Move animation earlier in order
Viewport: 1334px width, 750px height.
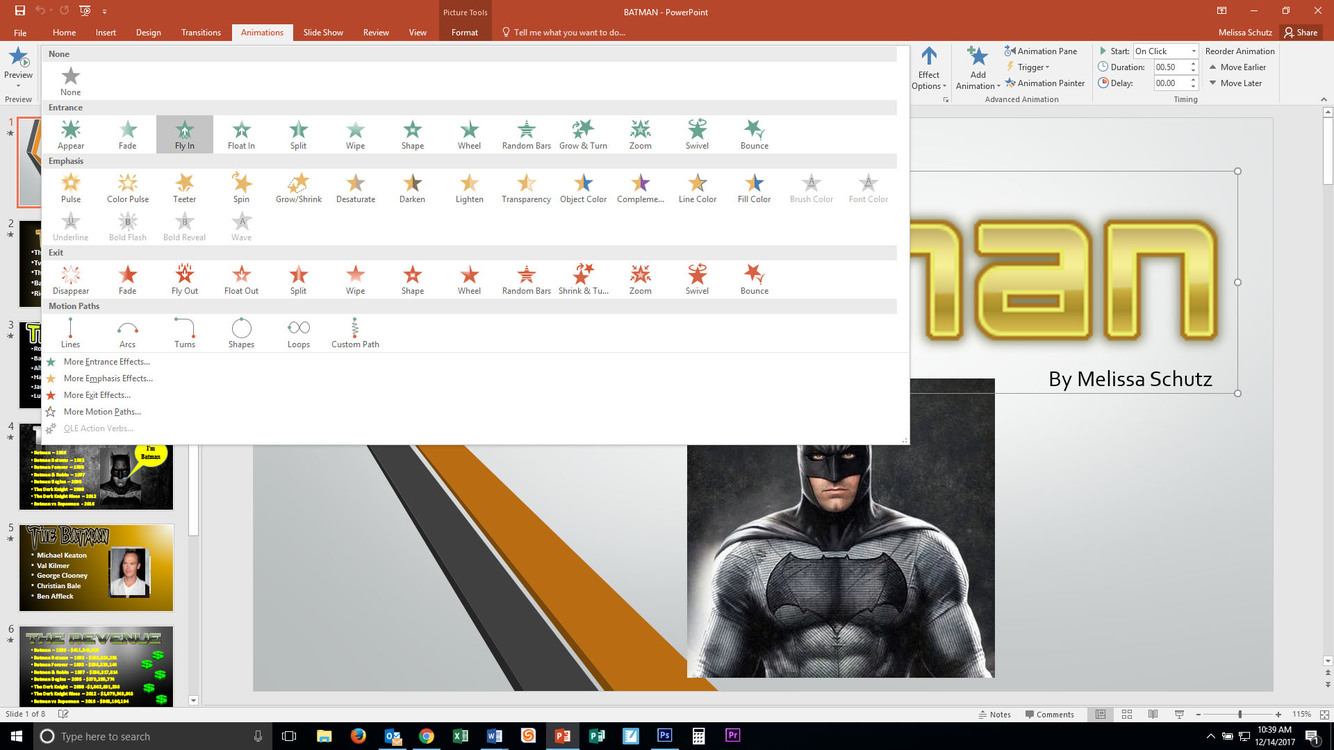pos(1236,67)
